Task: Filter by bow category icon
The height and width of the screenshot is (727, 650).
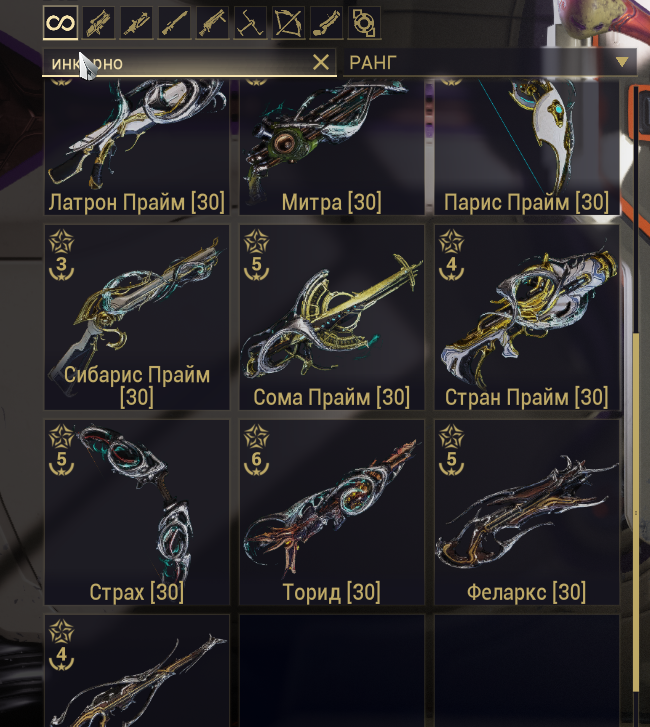Action: [x=288, y=22]
